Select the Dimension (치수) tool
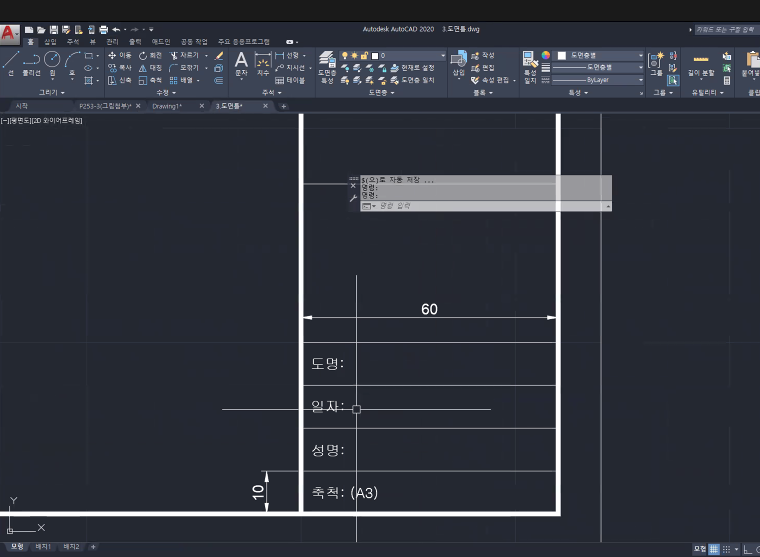The image size is (760, 557). [263, 64]
